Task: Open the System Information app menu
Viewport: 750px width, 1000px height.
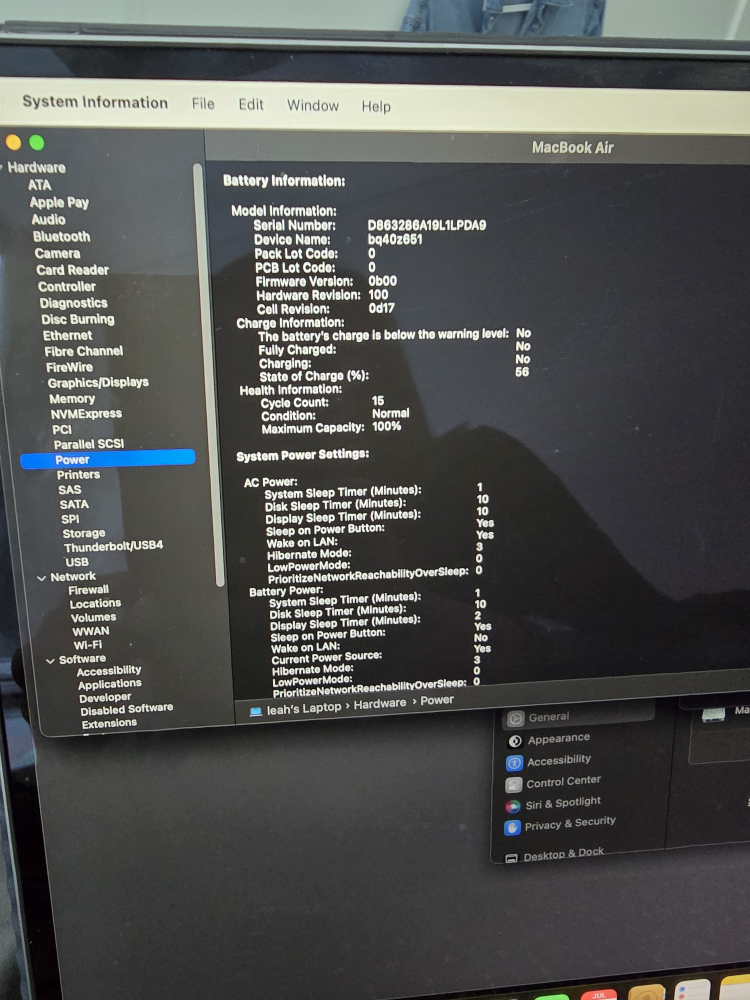Action: tap(95, 102)
